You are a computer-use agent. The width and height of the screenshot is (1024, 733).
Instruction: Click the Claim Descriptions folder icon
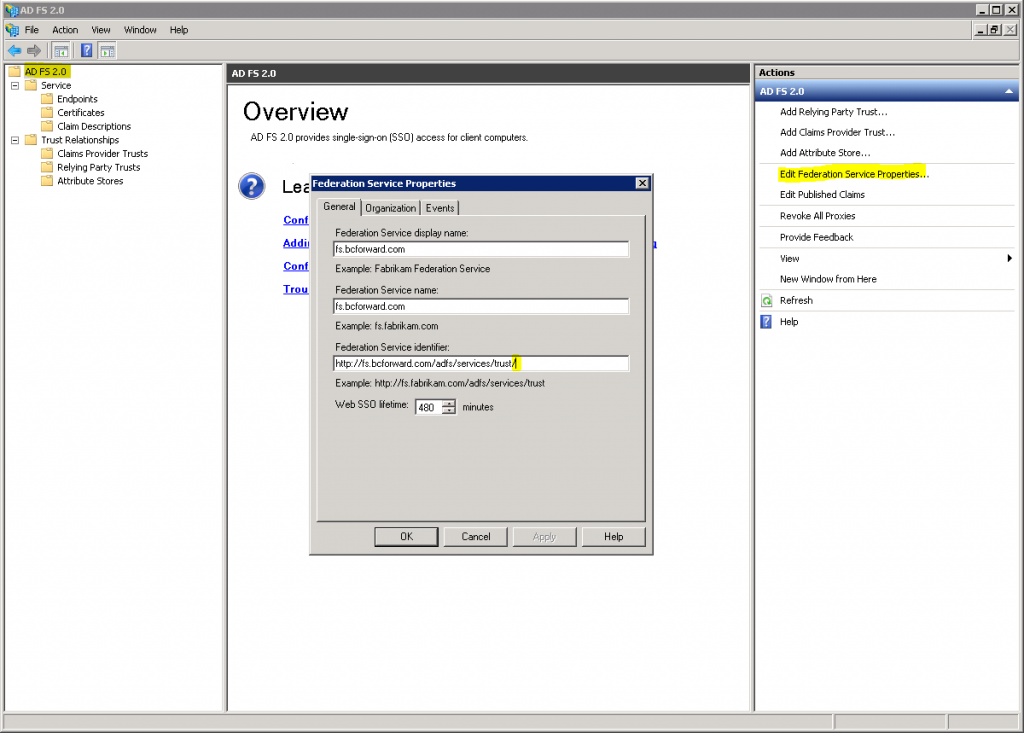pyautogui.click(x=47, y=126)
